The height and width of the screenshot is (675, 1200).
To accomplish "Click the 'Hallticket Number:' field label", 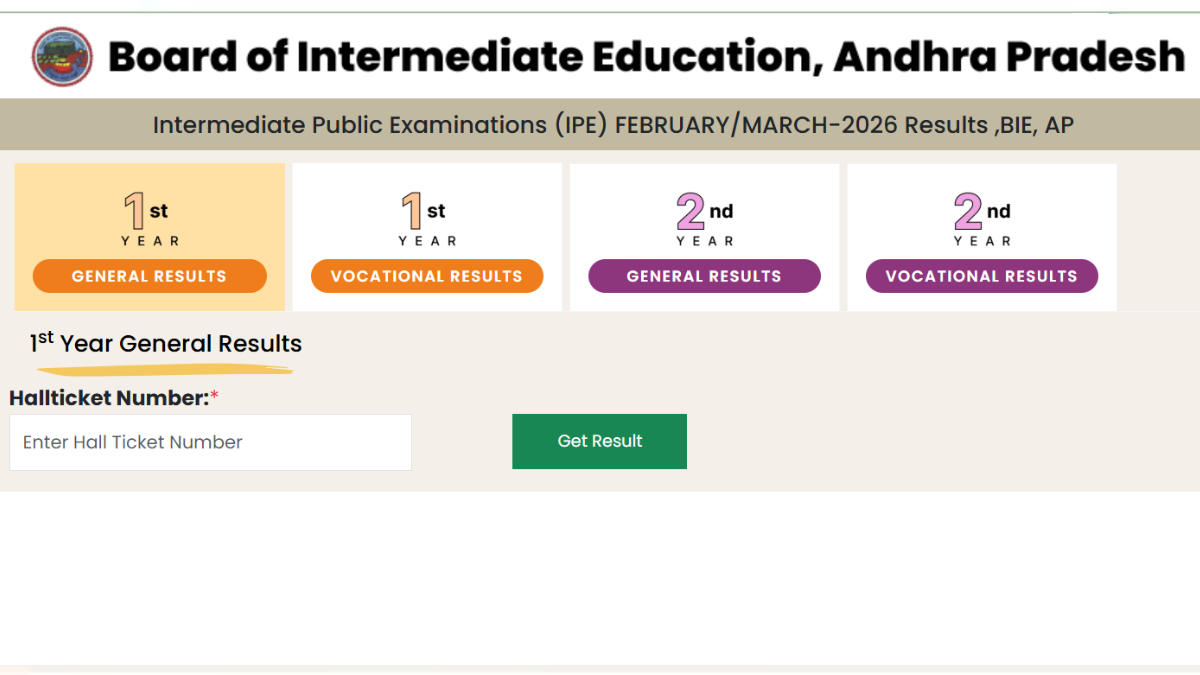I will click(108, 398).
